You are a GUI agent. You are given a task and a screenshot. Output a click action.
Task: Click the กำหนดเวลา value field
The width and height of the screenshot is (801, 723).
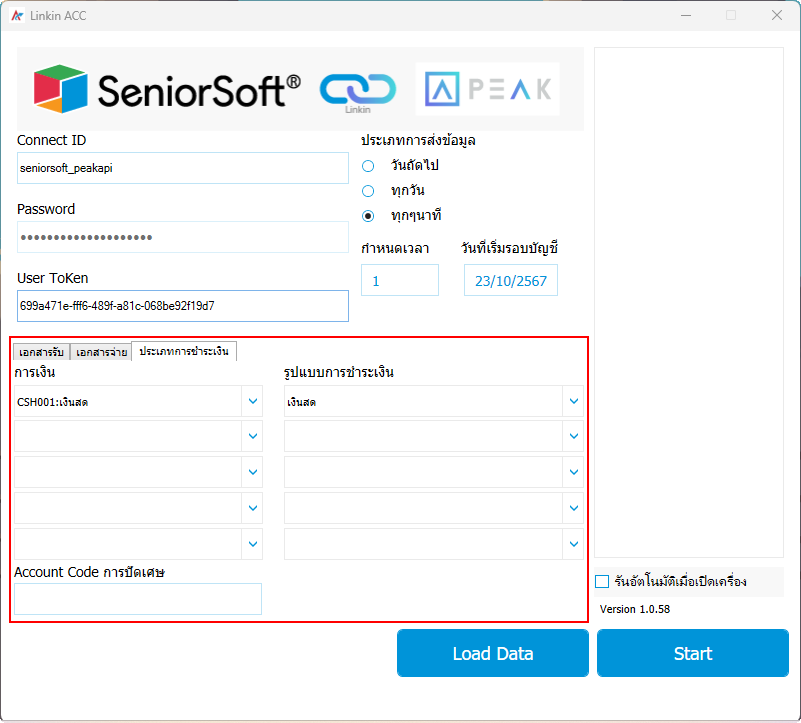pos(400,280)
